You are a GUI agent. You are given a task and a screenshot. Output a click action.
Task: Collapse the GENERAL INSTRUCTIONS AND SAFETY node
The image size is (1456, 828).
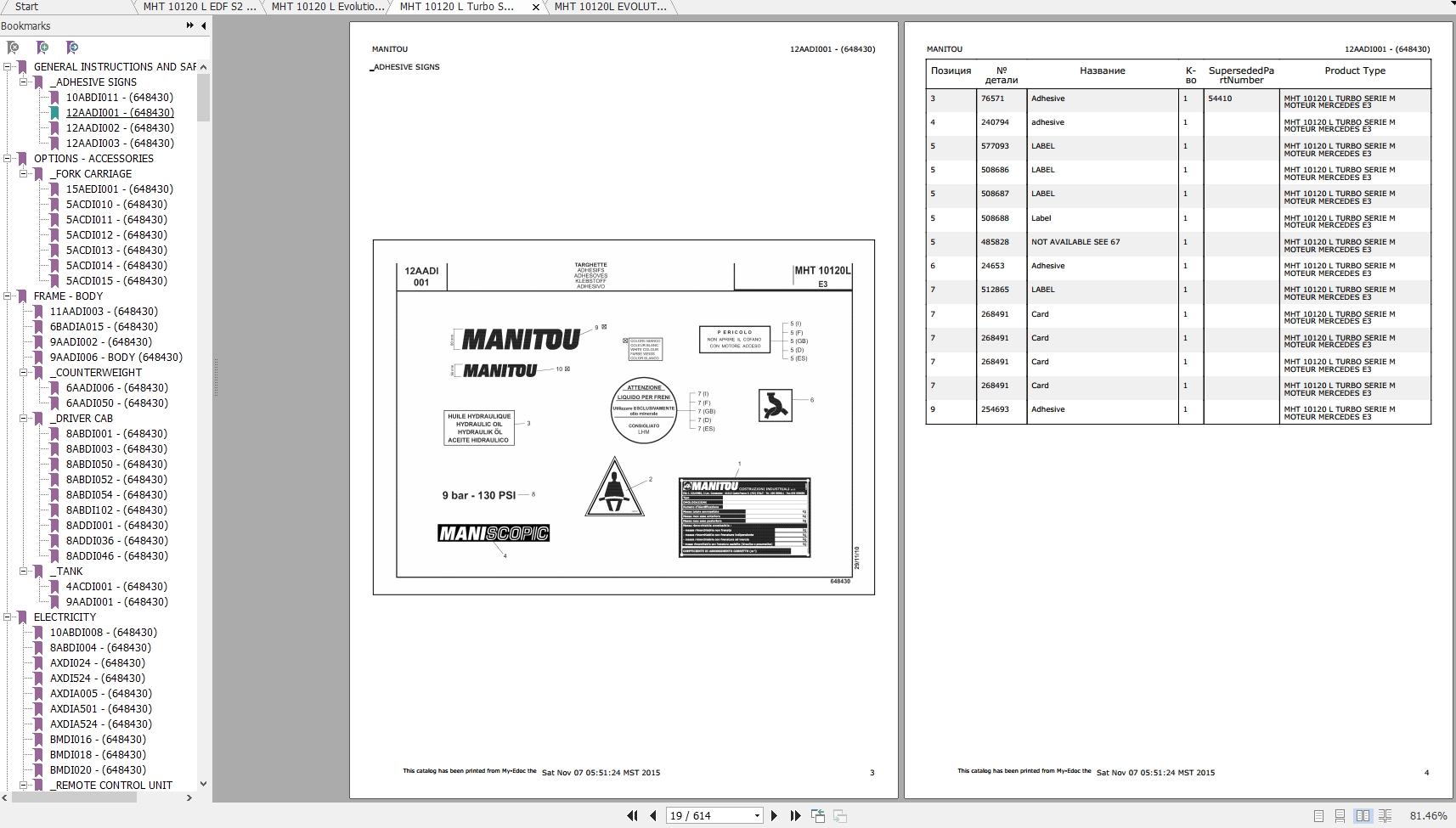coord(7,66)
